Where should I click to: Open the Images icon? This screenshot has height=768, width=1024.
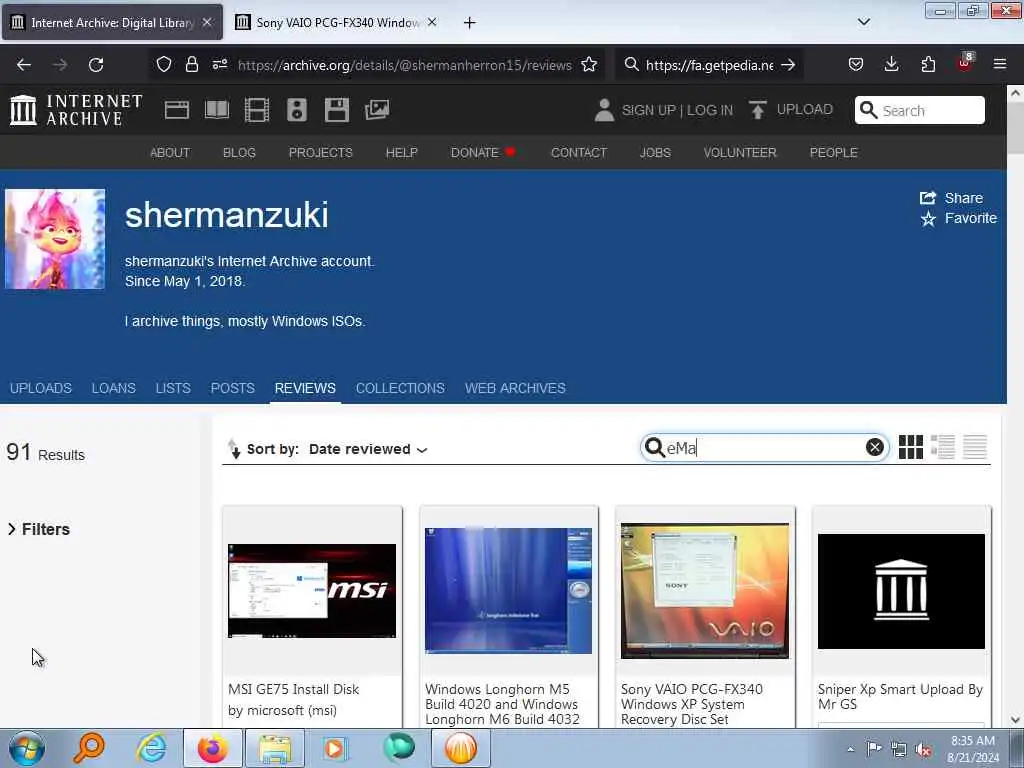pos(377,110)
